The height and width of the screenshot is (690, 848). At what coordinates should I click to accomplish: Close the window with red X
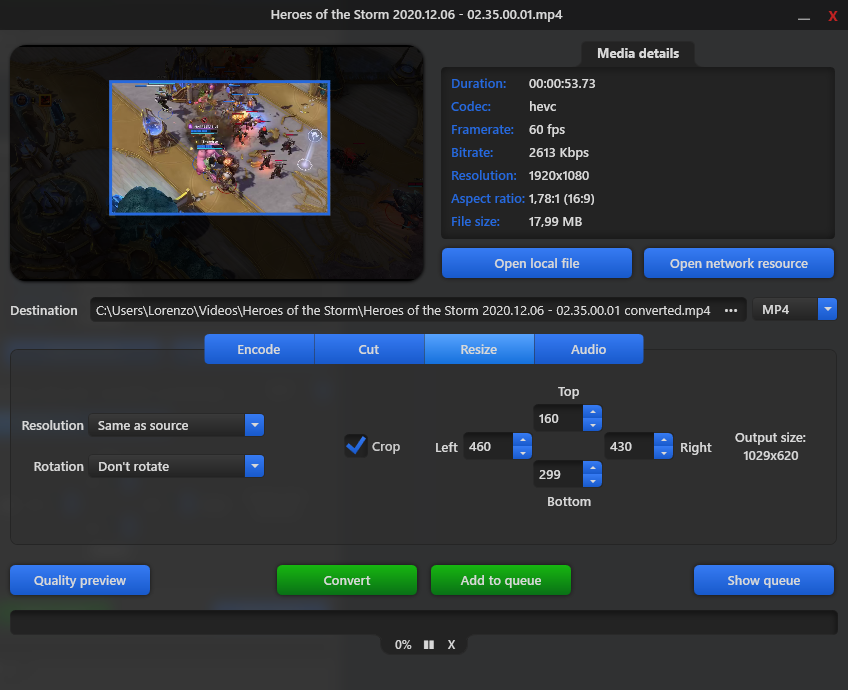tap(833, 16)
